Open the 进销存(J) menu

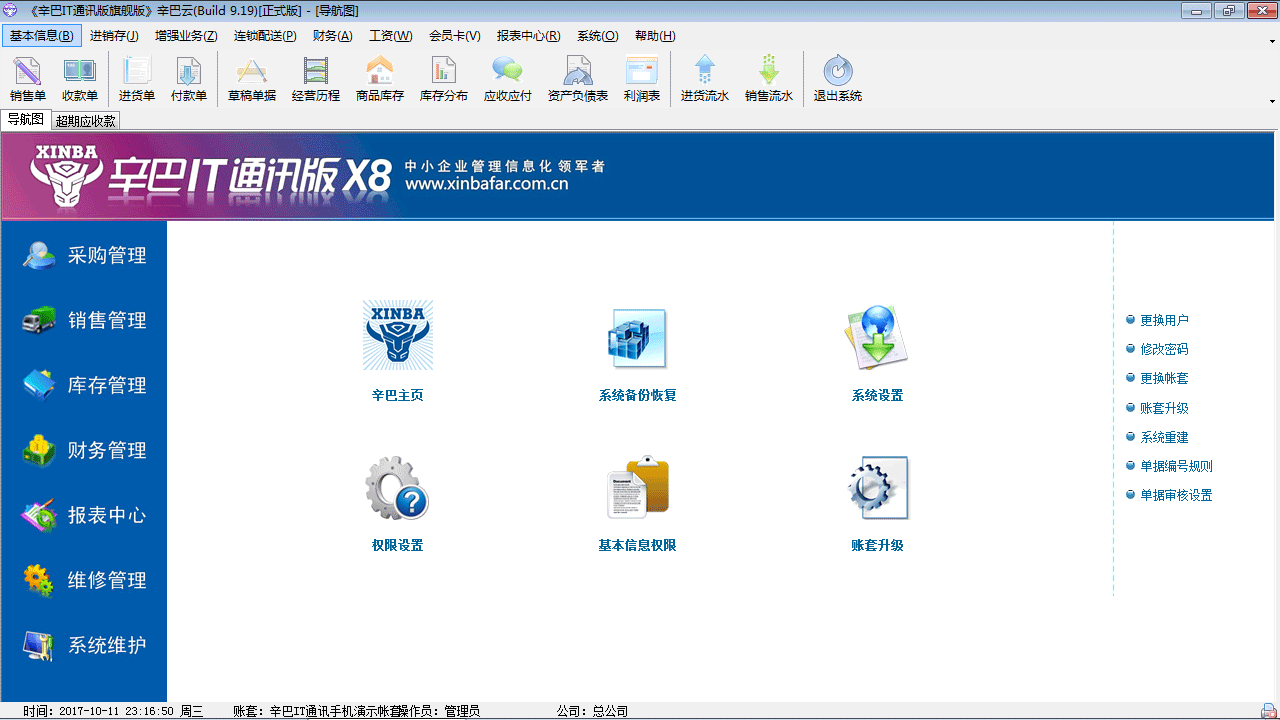[114, 36]
